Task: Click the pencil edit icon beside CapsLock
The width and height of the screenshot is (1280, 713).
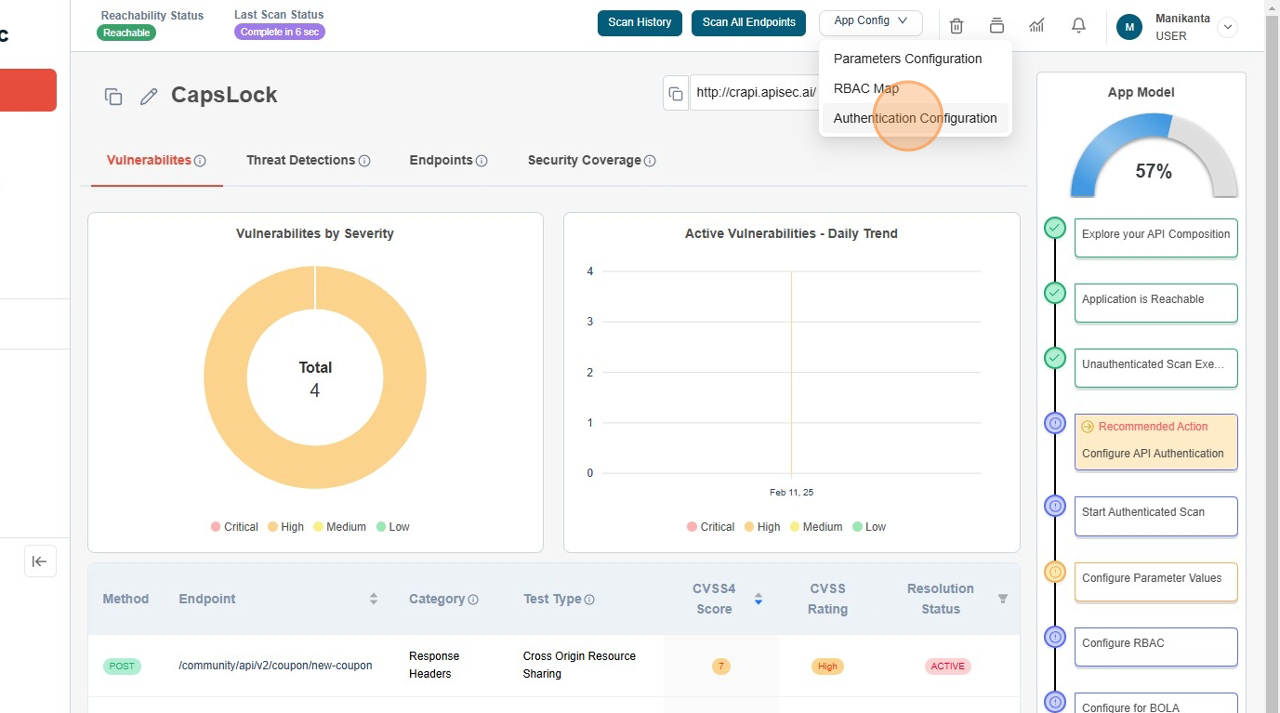Action: pyautogui.click(x=149, y=96)
